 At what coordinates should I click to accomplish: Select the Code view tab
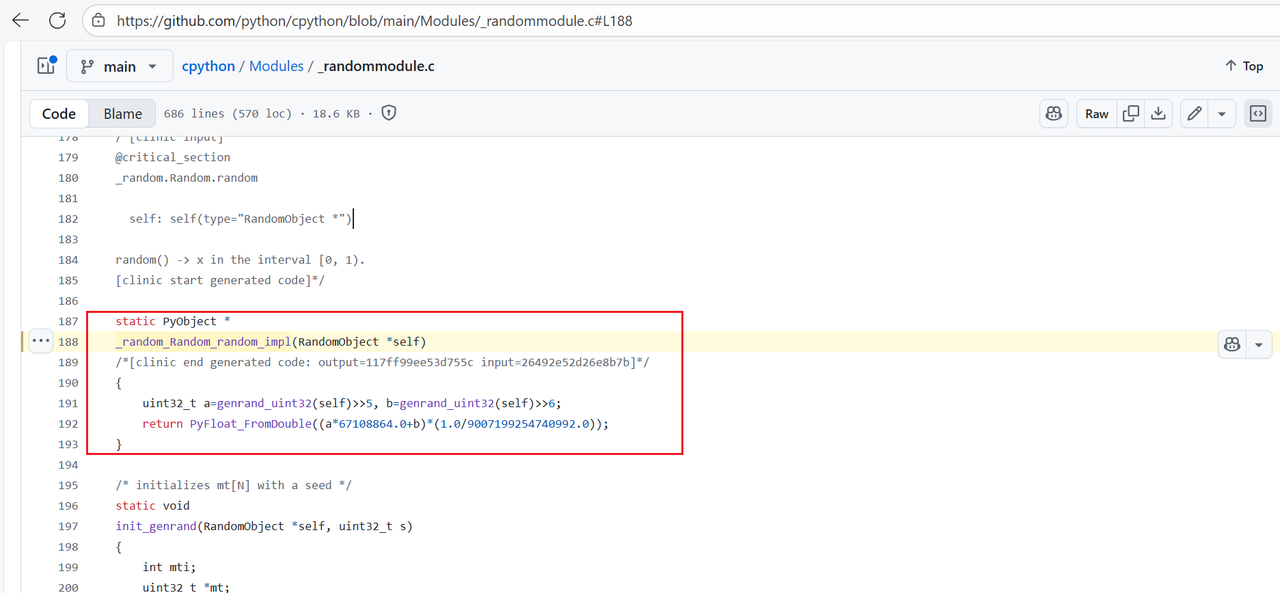coord(59,114)
